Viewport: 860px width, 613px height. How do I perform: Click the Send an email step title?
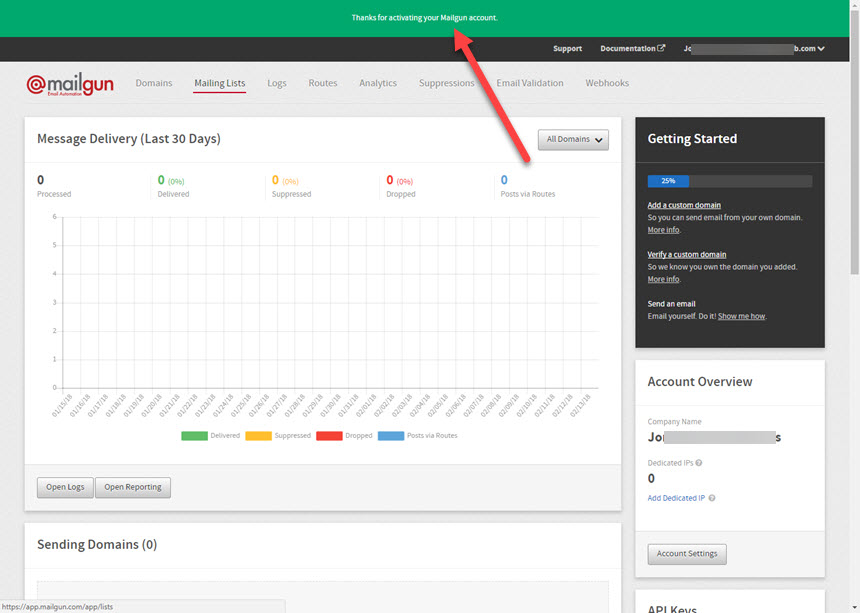[671, 304]
